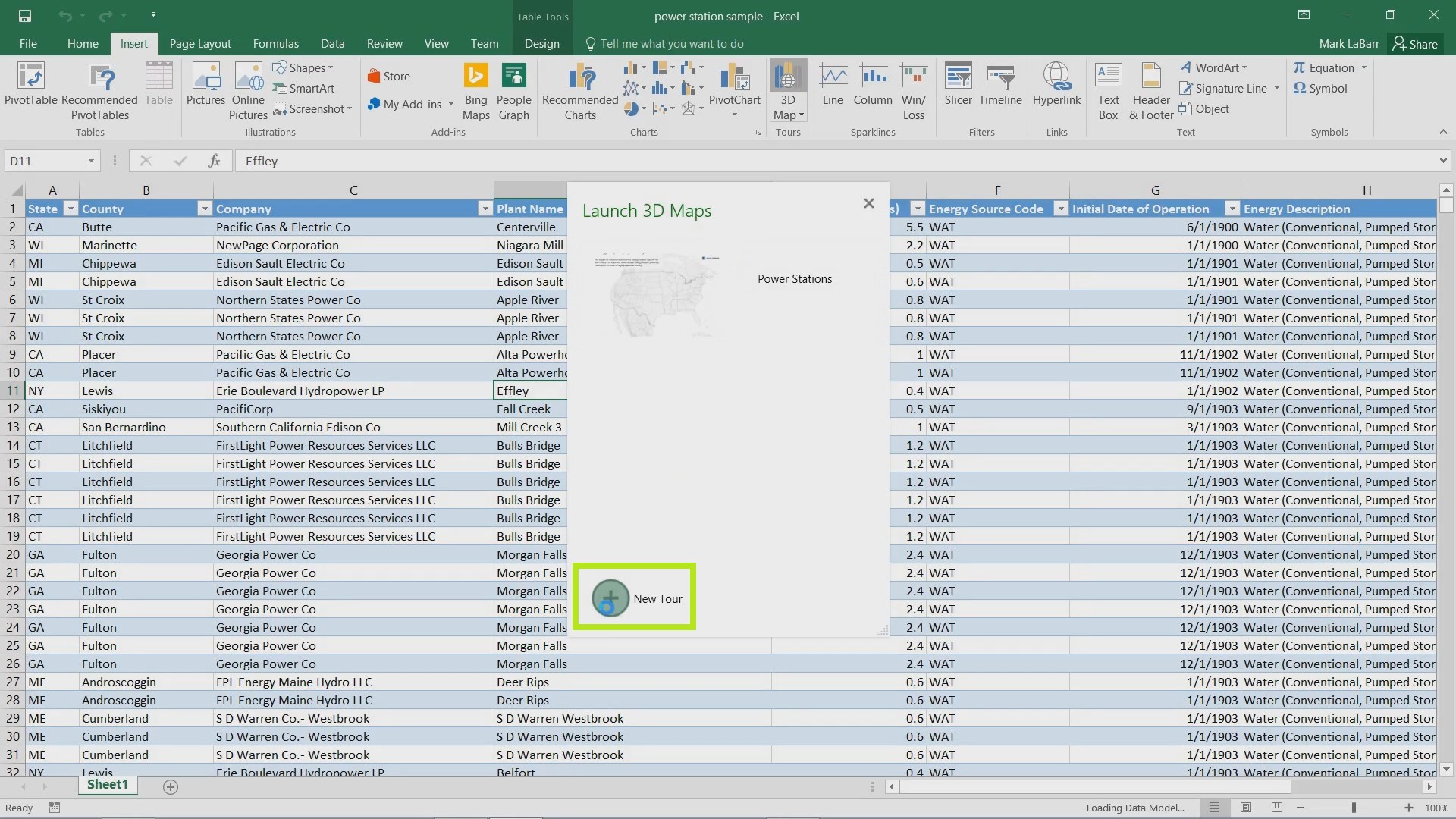Select the Sheet1 tab

click(108, 785)
